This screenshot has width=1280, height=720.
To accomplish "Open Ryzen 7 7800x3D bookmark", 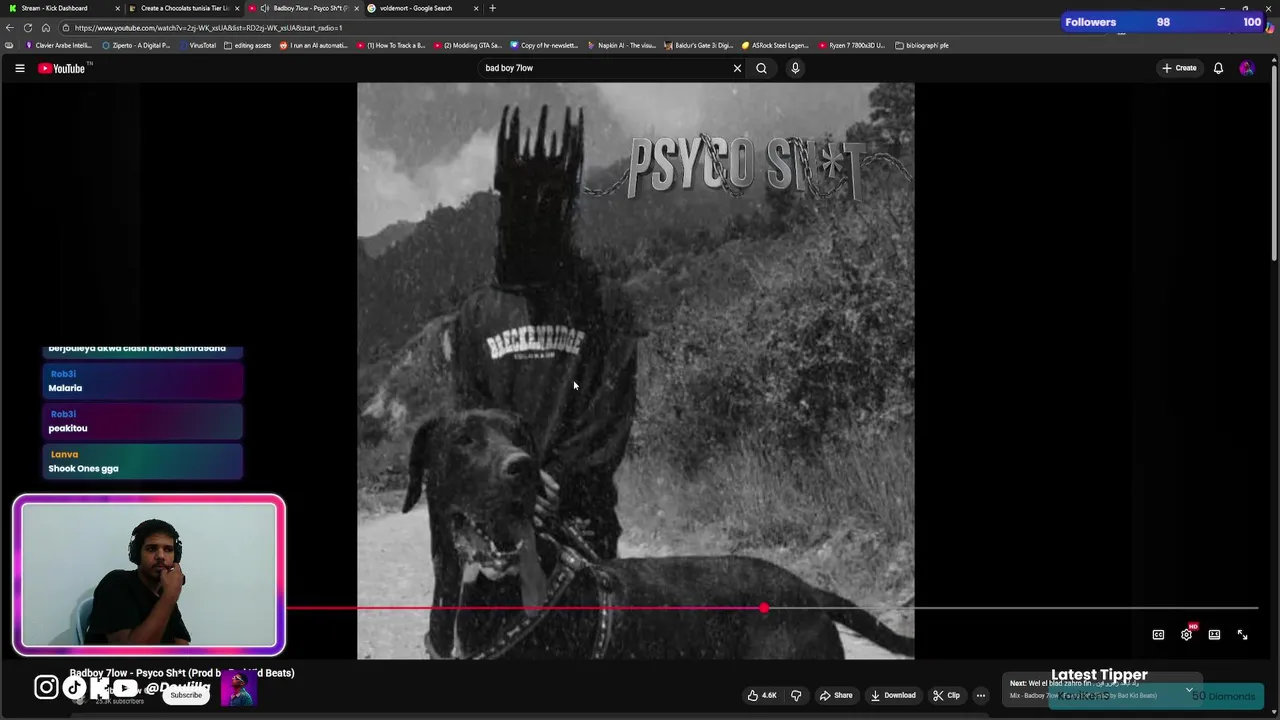I will (x=852, y=45).
